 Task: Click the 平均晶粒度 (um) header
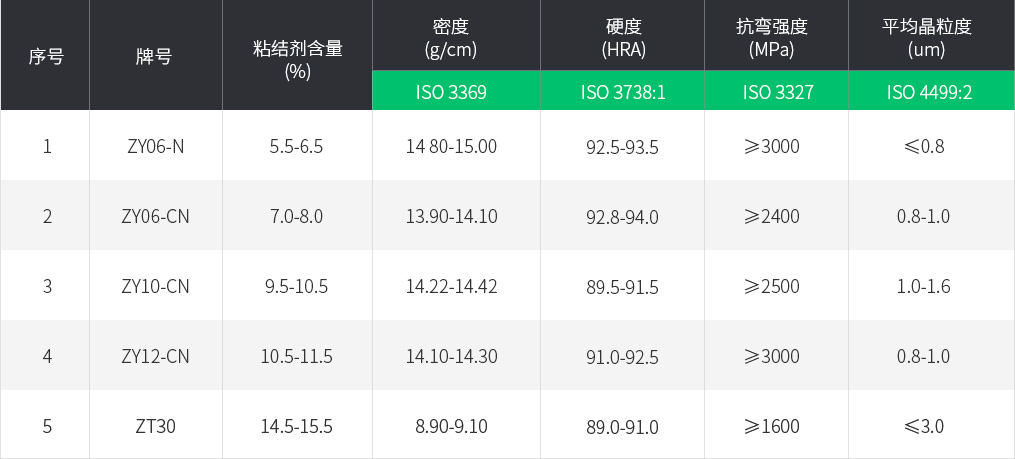(x=929, y=37)
